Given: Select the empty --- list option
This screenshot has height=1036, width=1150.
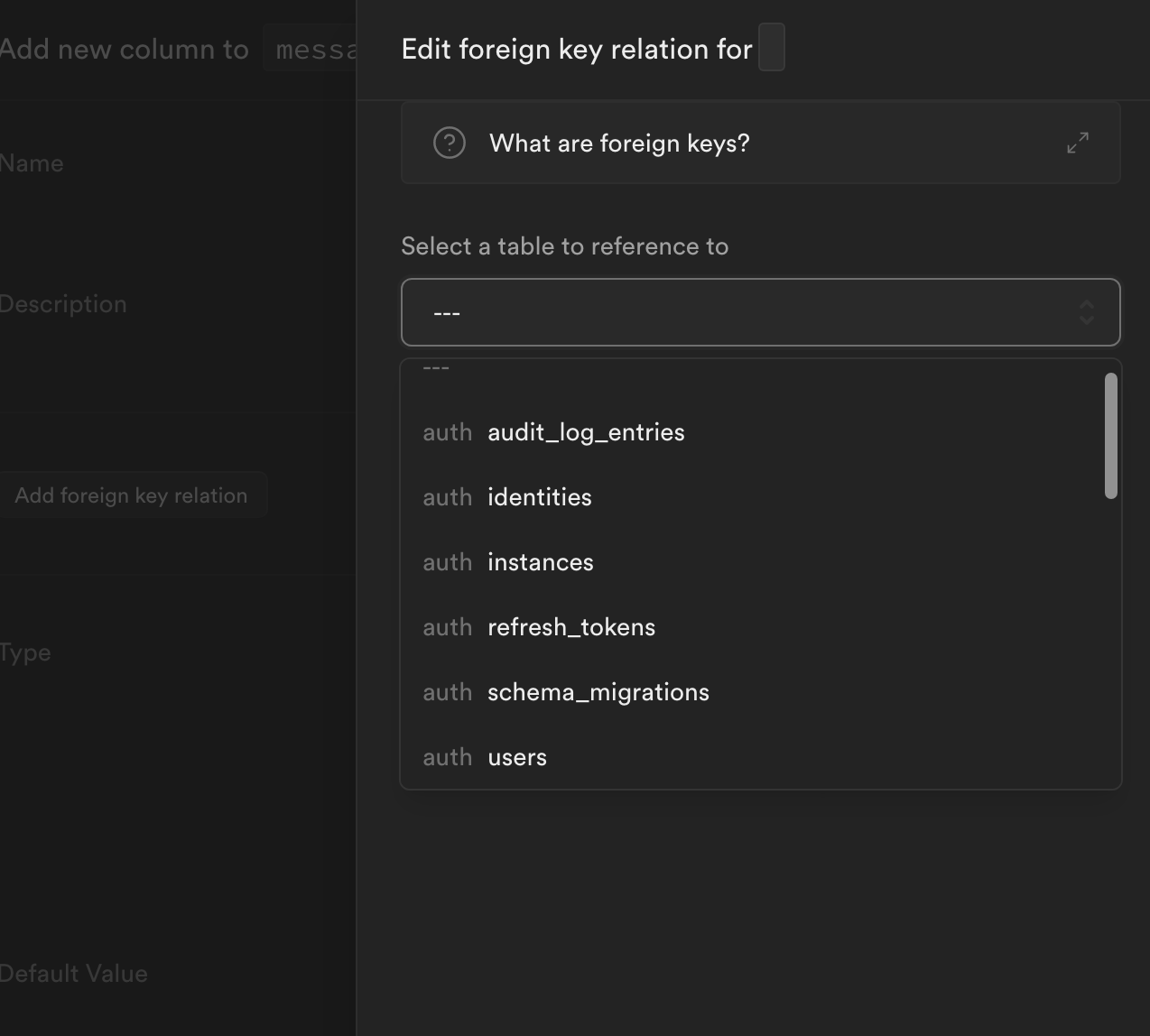Looking at the screenshot, I should (x=436, y=368).
